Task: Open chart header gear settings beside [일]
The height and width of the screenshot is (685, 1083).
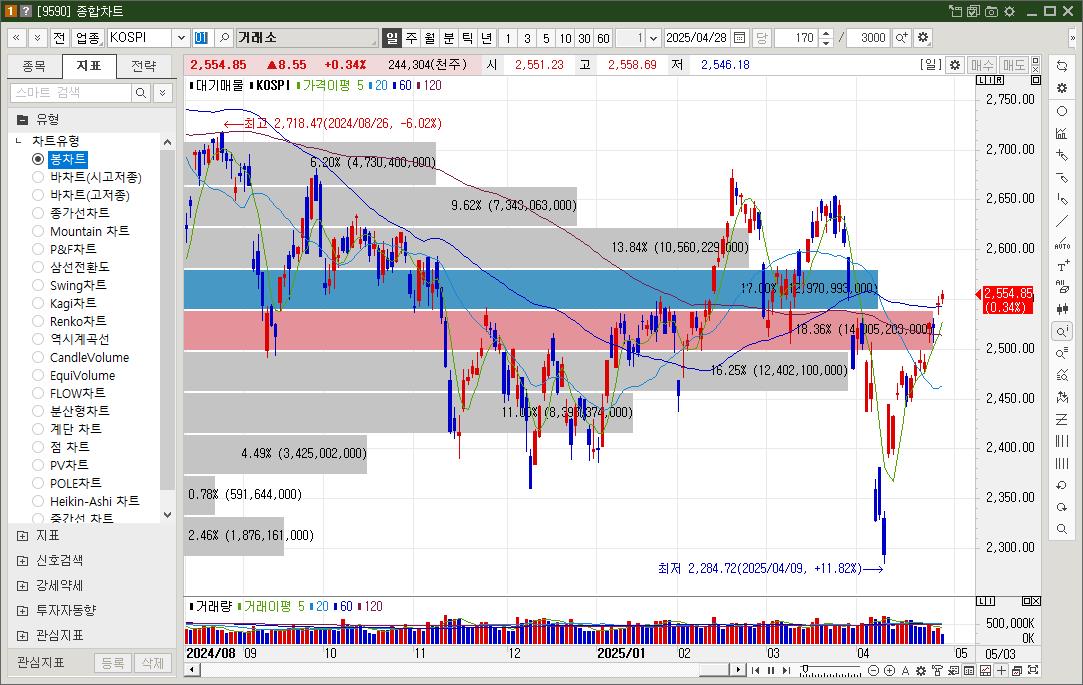Action: pos(955,65)
